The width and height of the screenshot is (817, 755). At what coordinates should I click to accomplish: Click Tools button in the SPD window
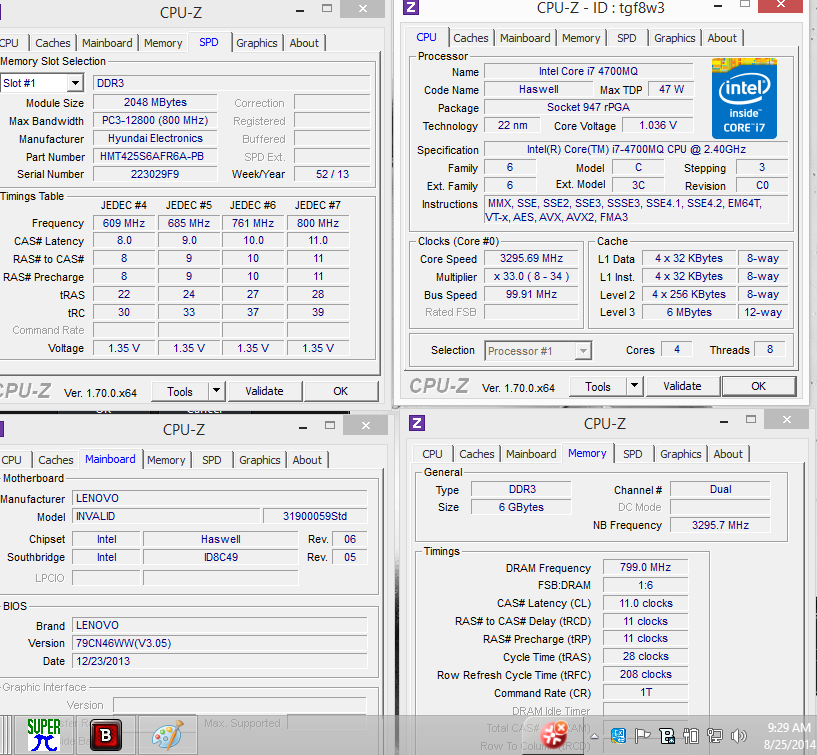(x=180, y=391)
